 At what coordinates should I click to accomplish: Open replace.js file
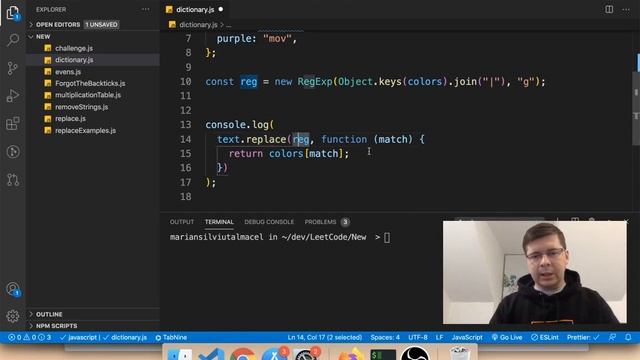[x=70, y=119]
